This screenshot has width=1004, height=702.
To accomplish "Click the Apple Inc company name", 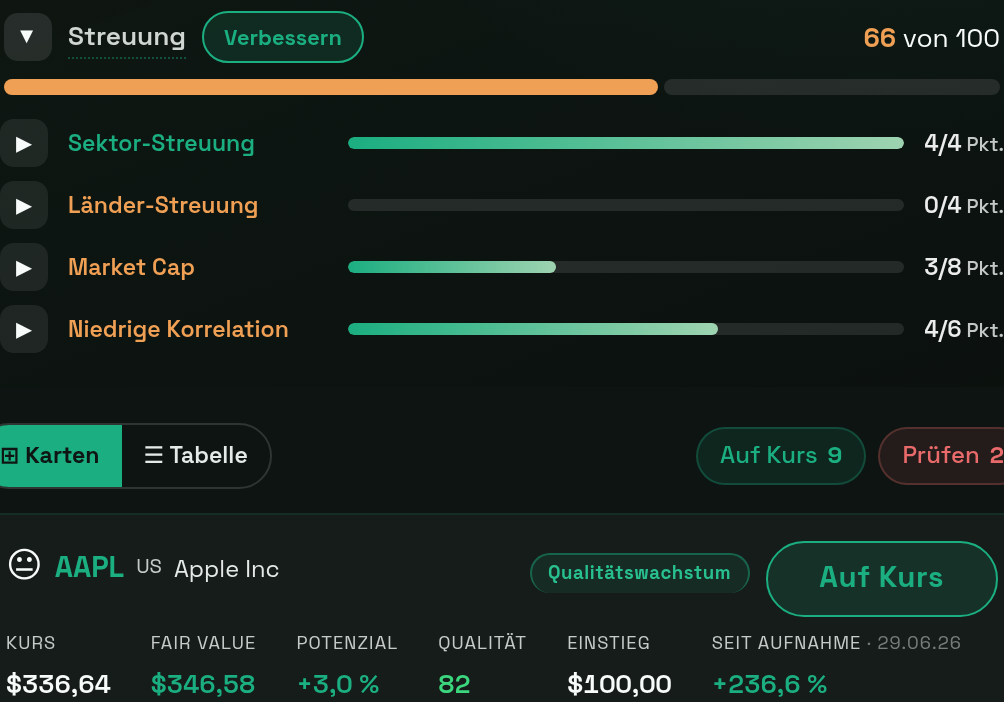I will point(227,569).
